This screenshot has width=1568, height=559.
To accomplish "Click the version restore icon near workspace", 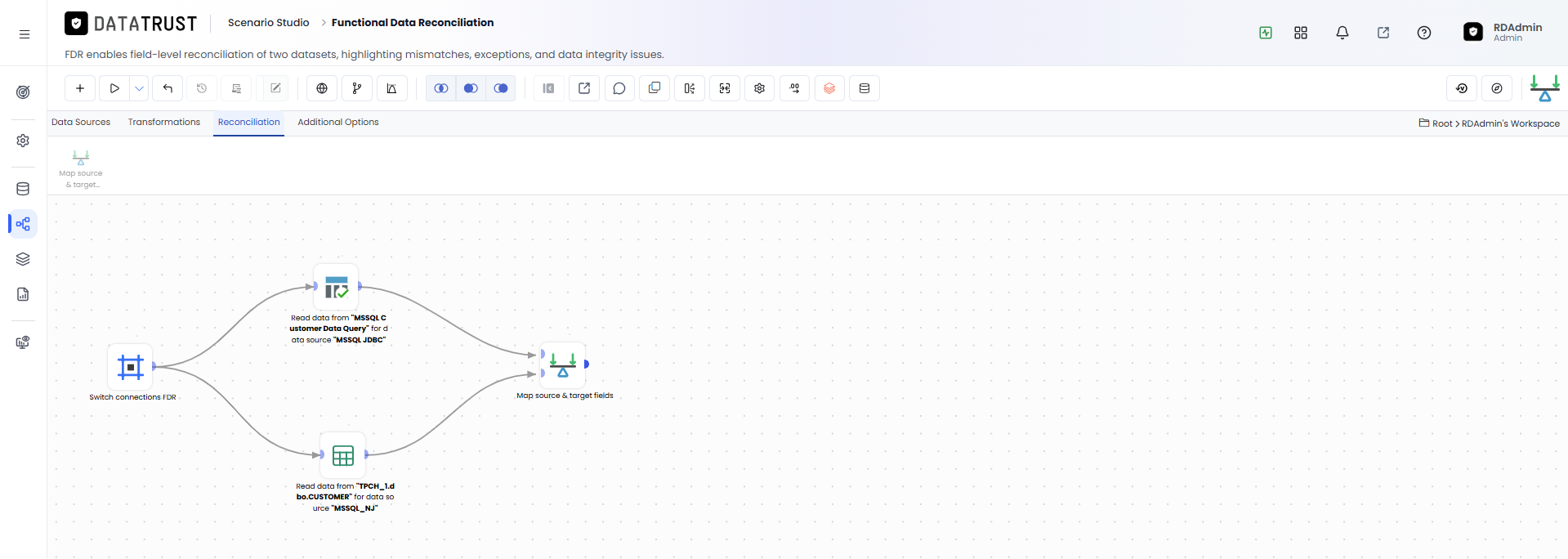I will (x=1462, y=88).
